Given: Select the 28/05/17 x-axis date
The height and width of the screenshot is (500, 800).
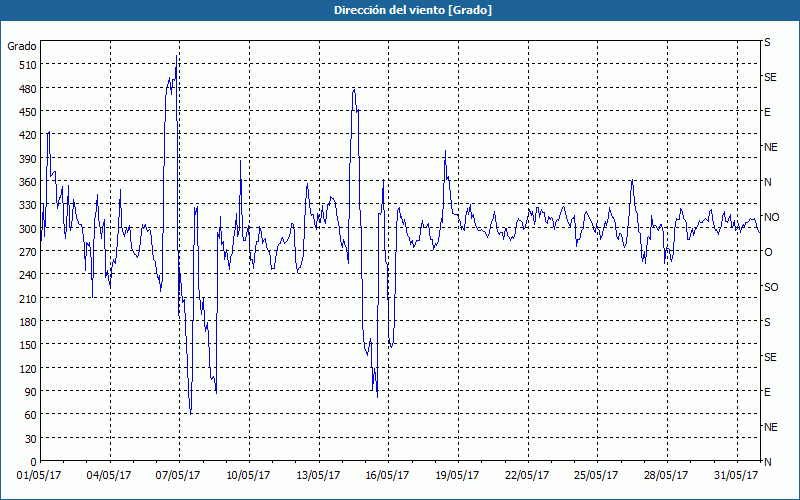Looking at the screenshot, I should click(x=666, y=476).
